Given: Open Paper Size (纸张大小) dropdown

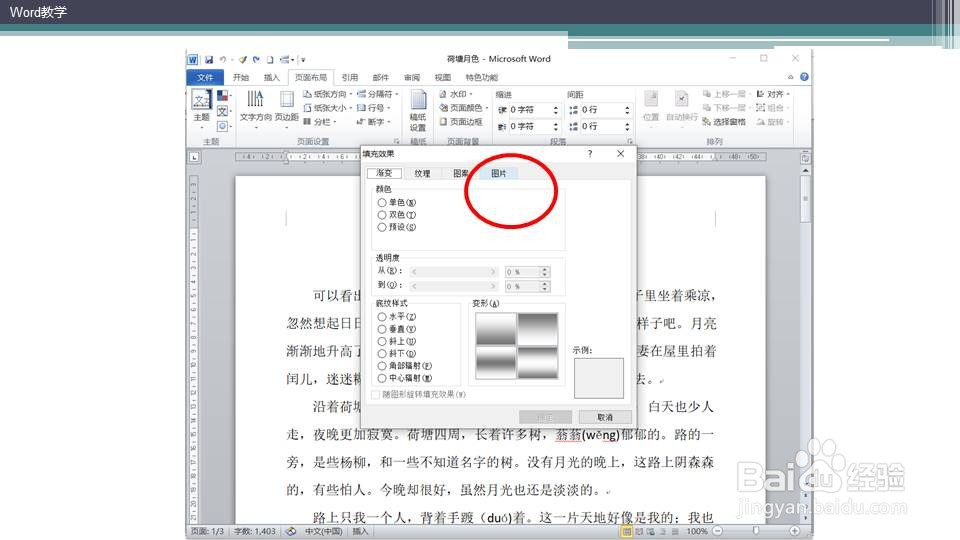Looking at the screenshot, I should [328, 108].
